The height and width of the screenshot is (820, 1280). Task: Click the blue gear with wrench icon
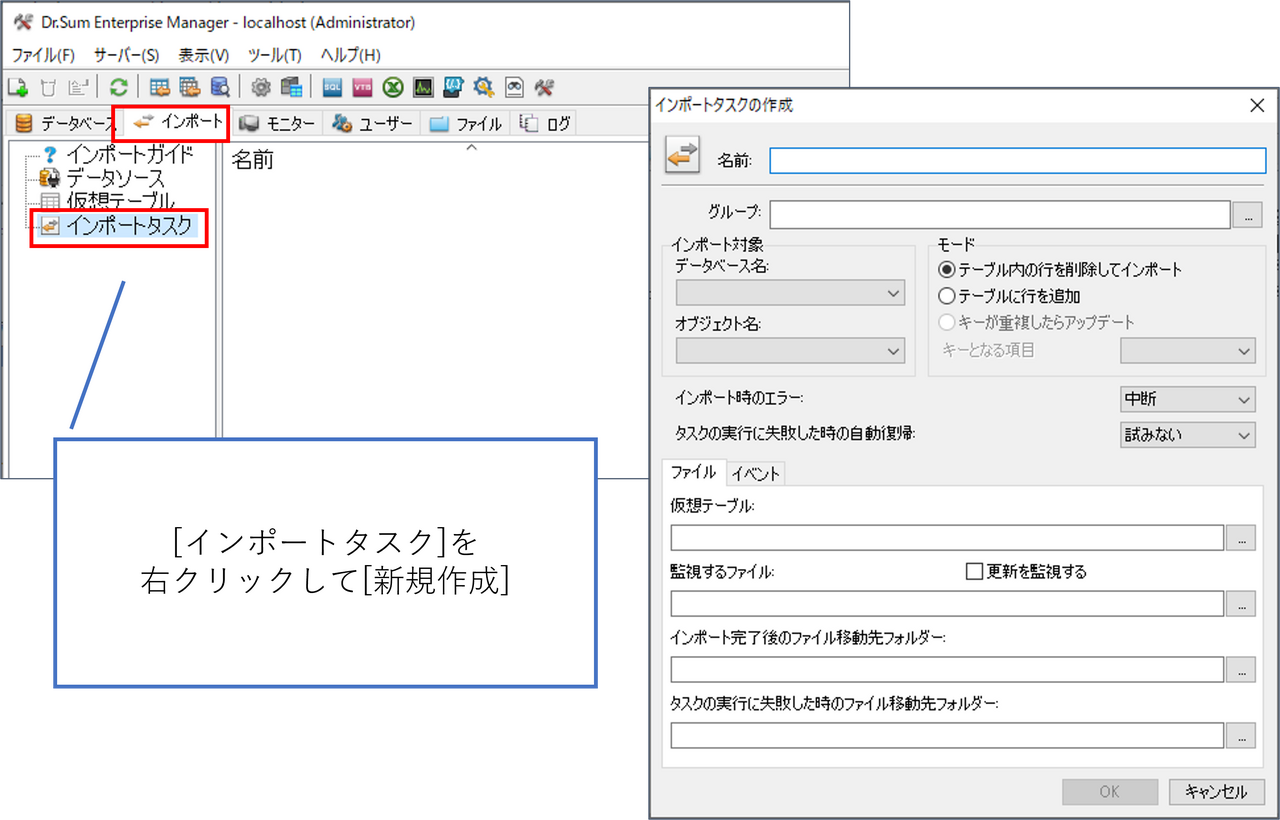(484, 87)
